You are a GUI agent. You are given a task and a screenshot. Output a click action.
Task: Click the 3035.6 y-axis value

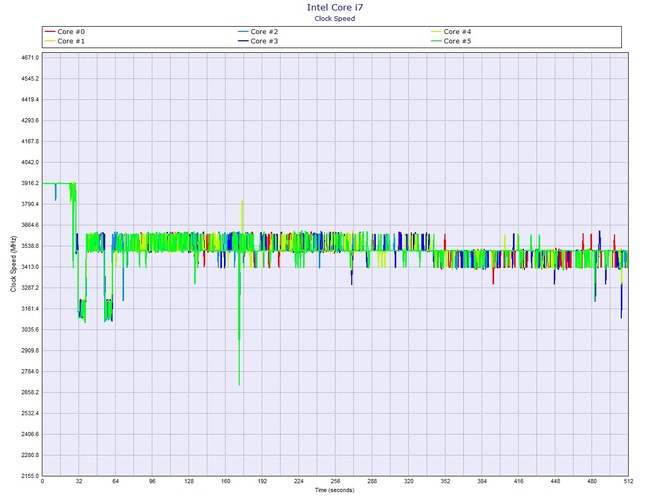(x=30, y=330)
